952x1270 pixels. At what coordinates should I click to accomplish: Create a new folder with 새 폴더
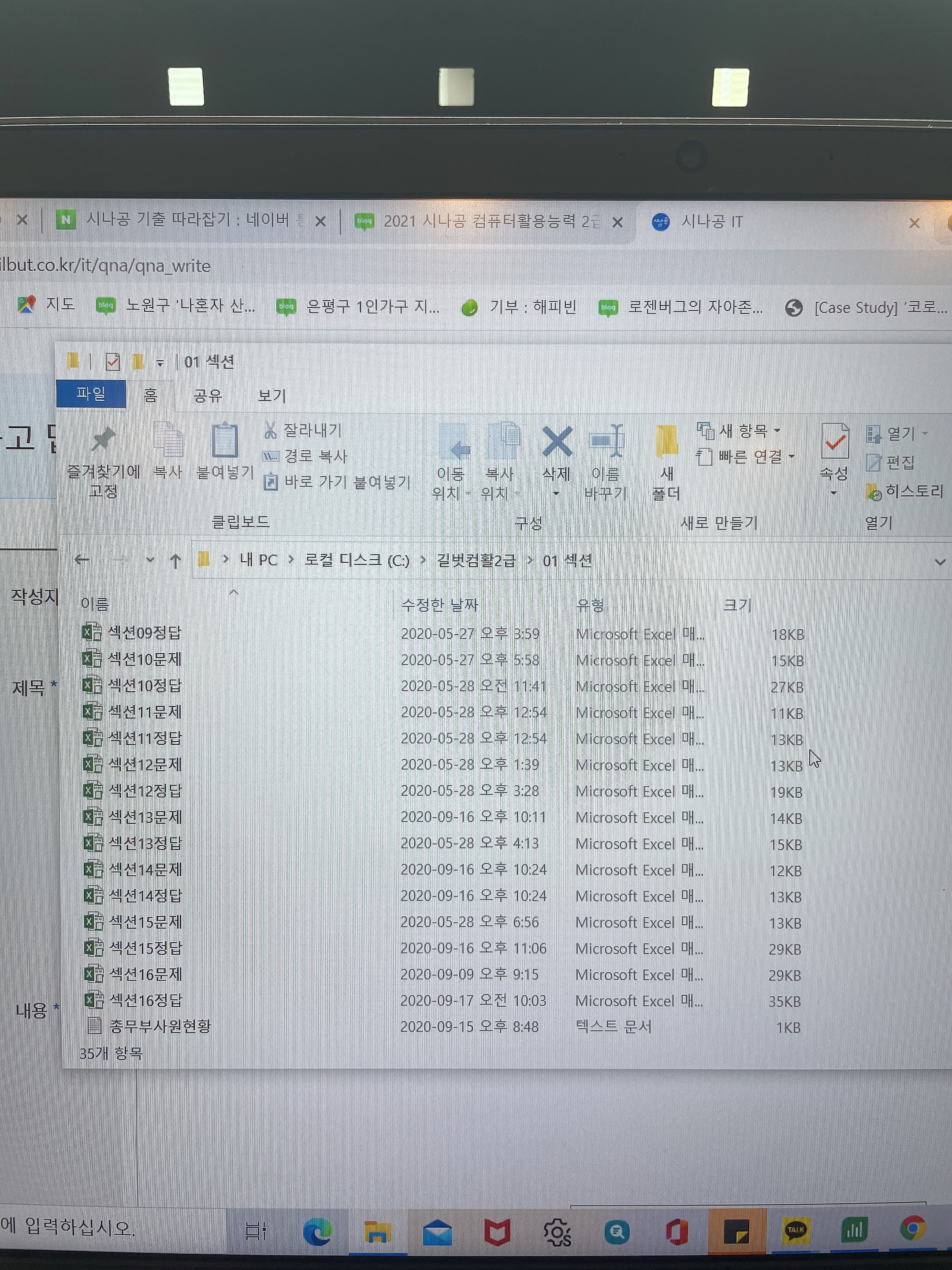point(666,462)
